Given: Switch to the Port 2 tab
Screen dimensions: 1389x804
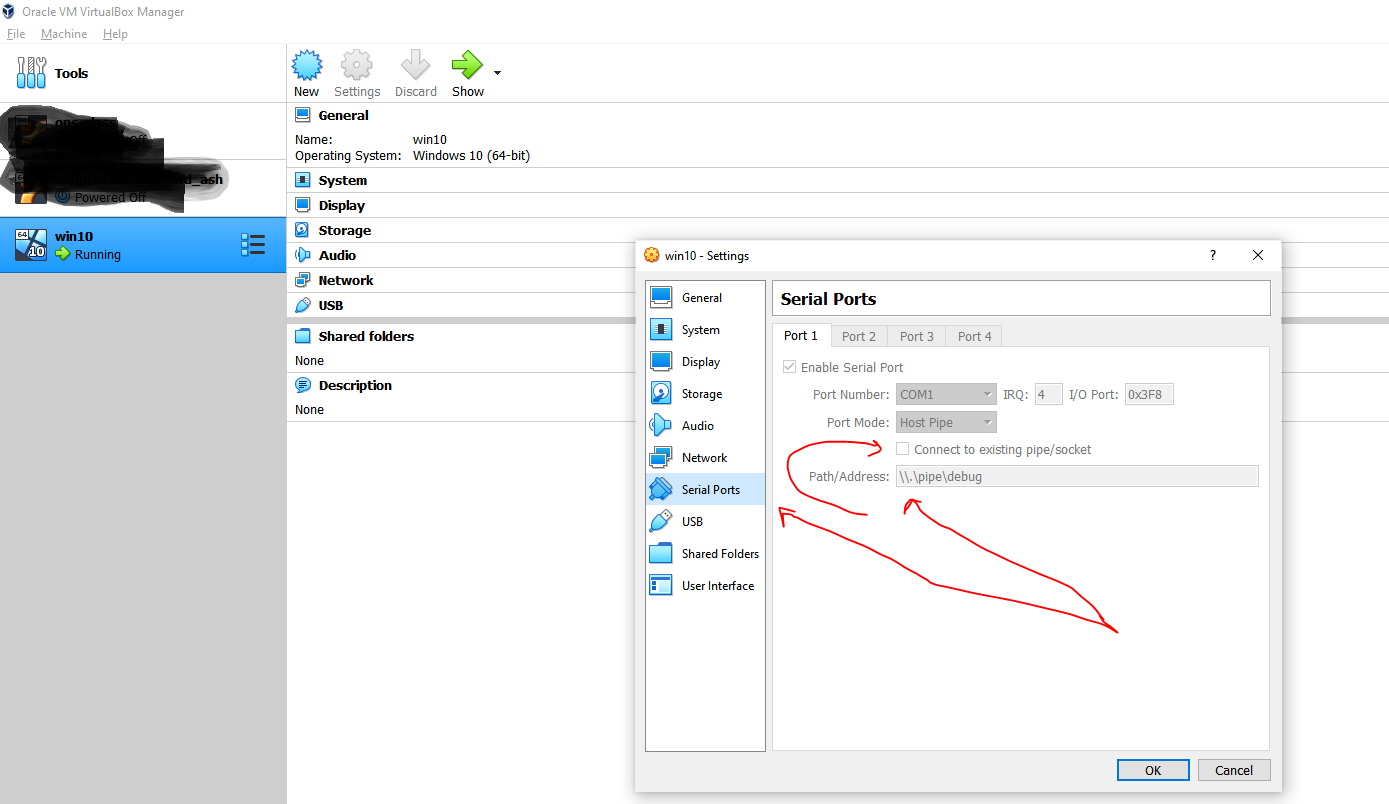Looking at the screenshot, I should (x=859, y=336).
